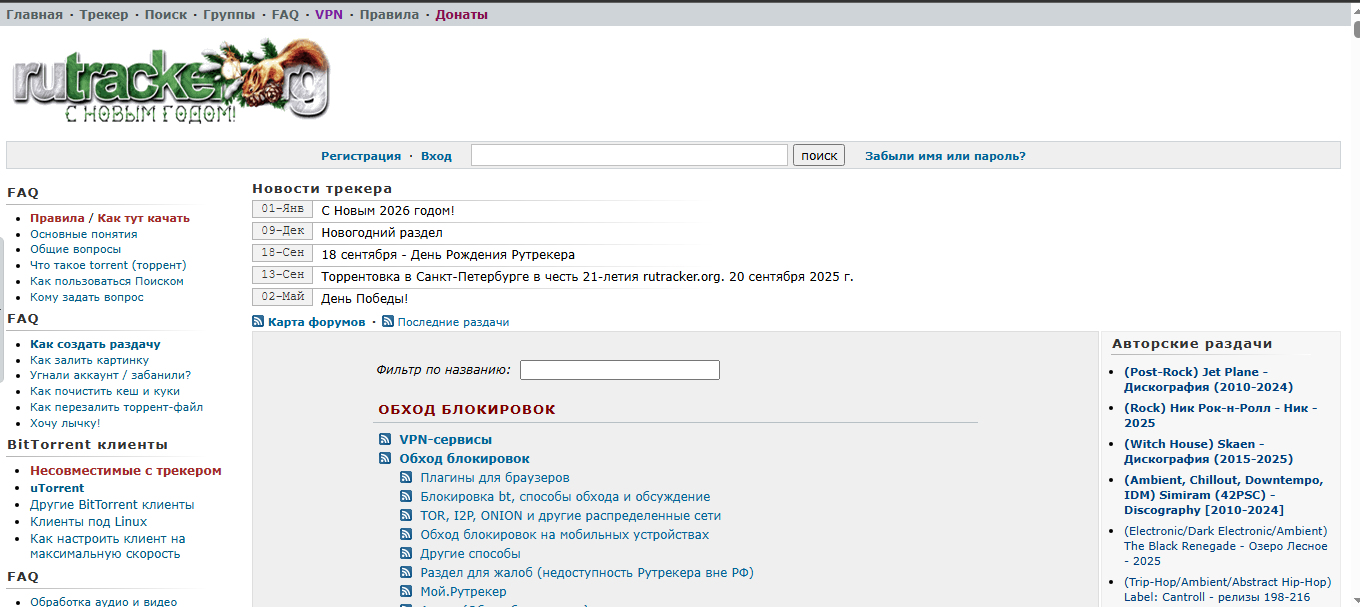The height and width of the screenshot is (607, 1360).
Task: Open the Трекер menu item
Action: pos(103,15)
